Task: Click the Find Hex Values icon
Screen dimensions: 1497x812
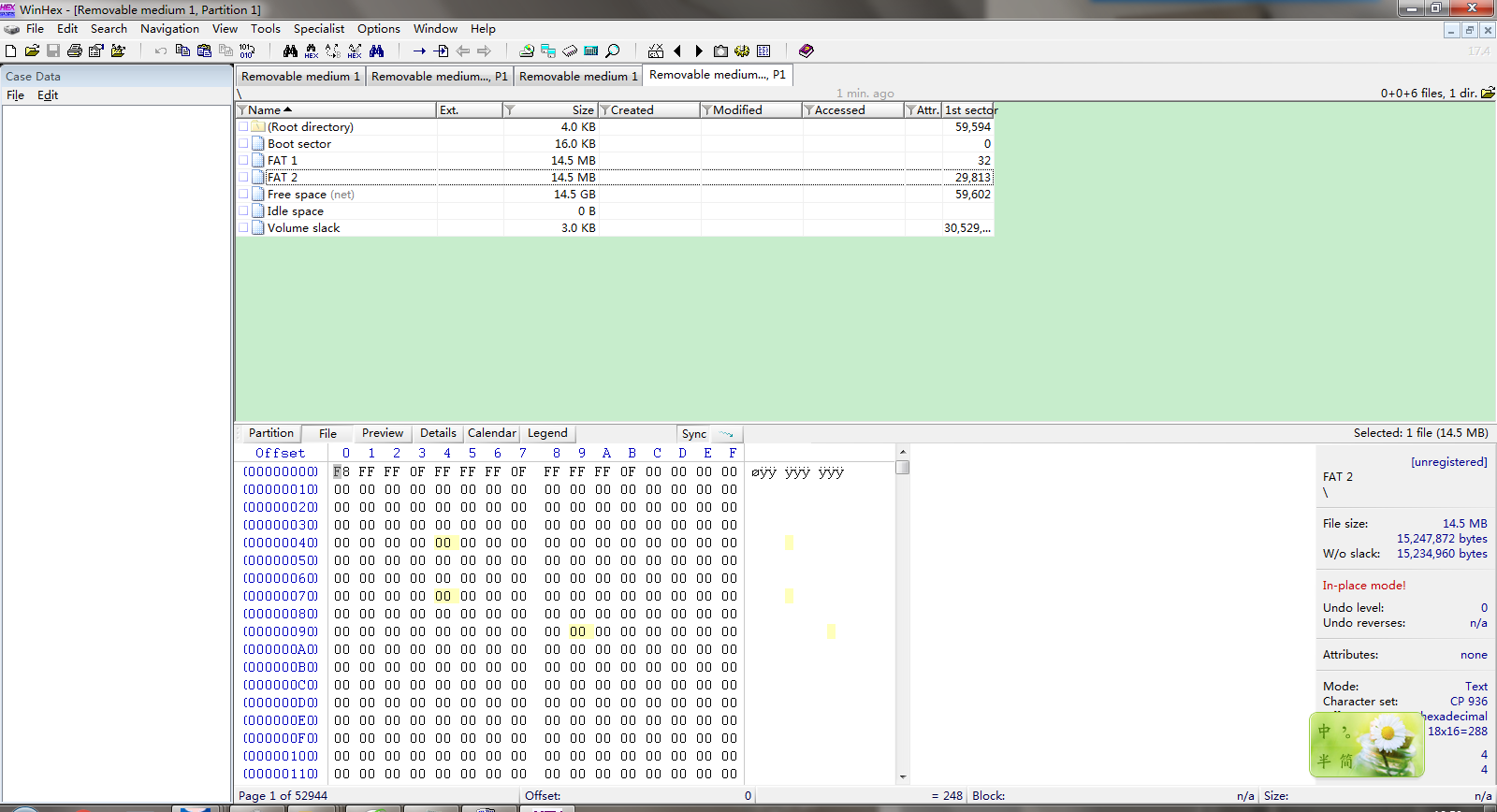Action: point(312,51)
